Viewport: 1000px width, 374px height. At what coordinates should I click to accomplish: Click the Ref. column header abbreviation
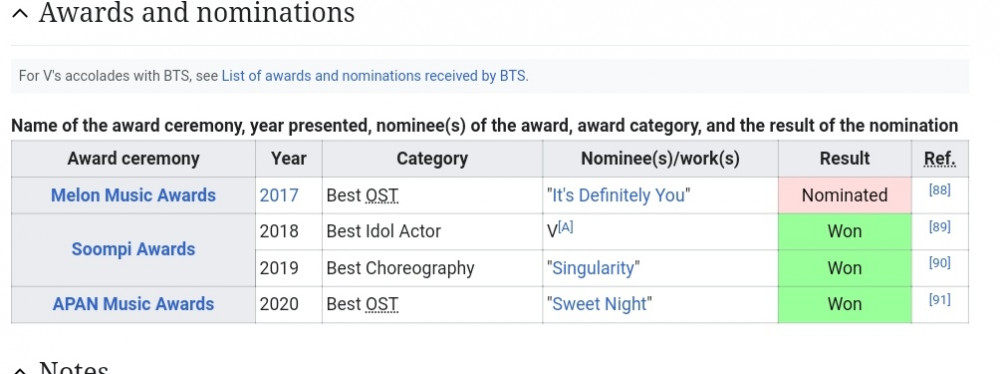click(x=940, y=159)
